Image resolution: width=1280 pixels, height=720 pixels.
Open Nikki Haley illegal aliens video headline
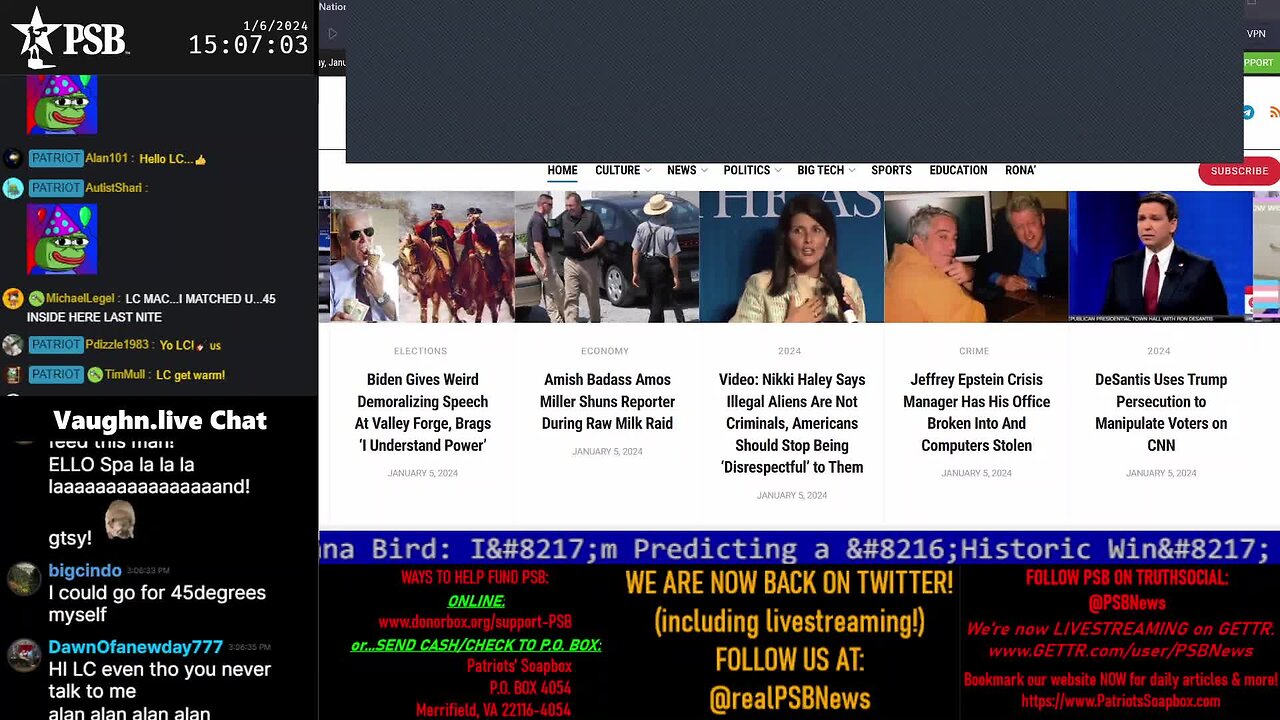click(792, 423)
